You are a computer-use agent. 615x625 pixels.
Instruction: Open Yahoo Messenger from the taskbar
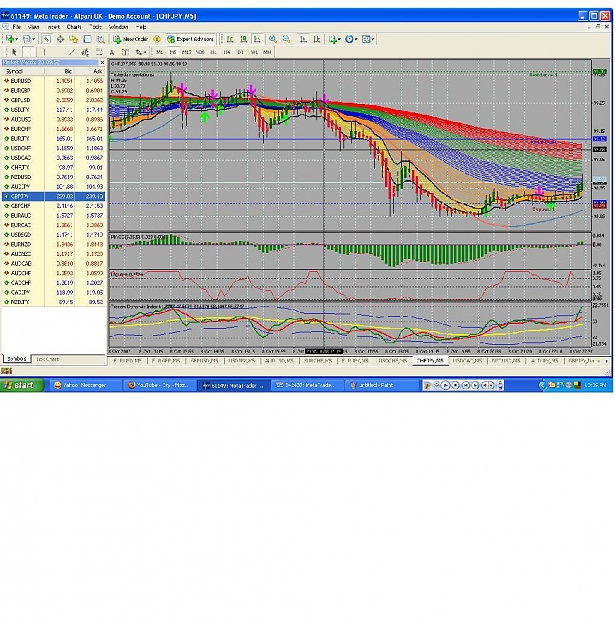[85, 385]
